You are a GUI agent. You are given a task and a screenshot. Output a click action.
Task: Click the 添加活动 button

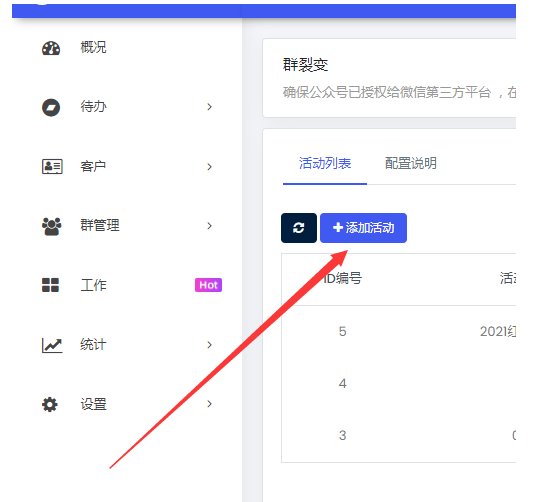tap(363, 228)
